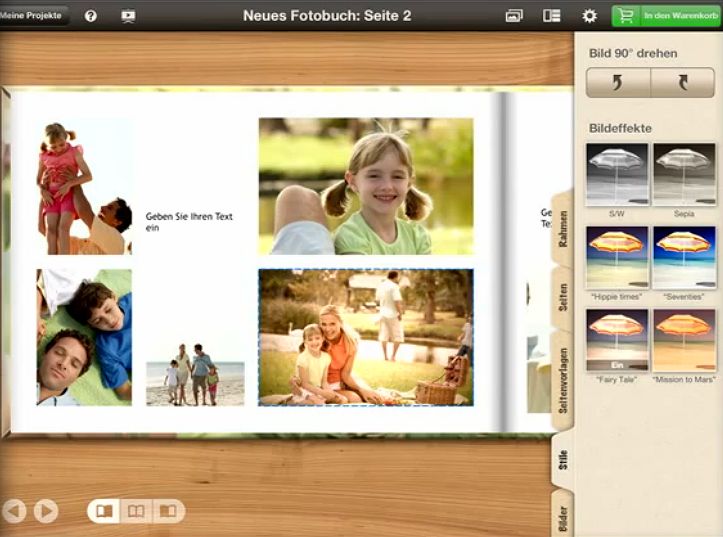Apply the "Hippie times" image effect
Image resolution: width=723 pixels, height=537 pixels.
[617, 258]
